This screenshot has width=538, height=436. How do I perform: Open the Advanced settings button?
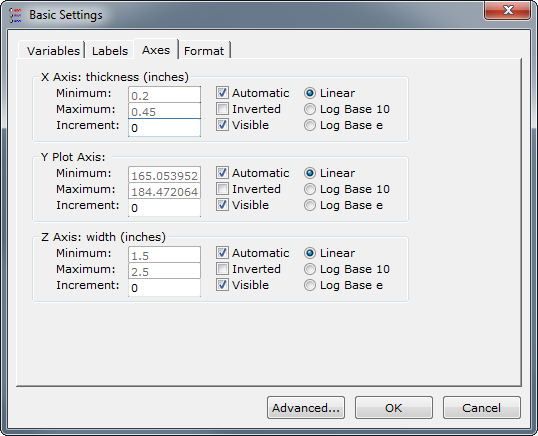(306, 408)
